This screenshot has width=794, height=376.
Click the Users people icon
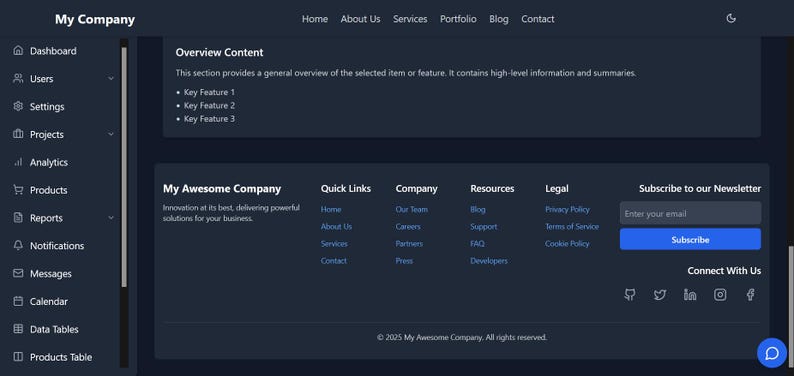18,78
